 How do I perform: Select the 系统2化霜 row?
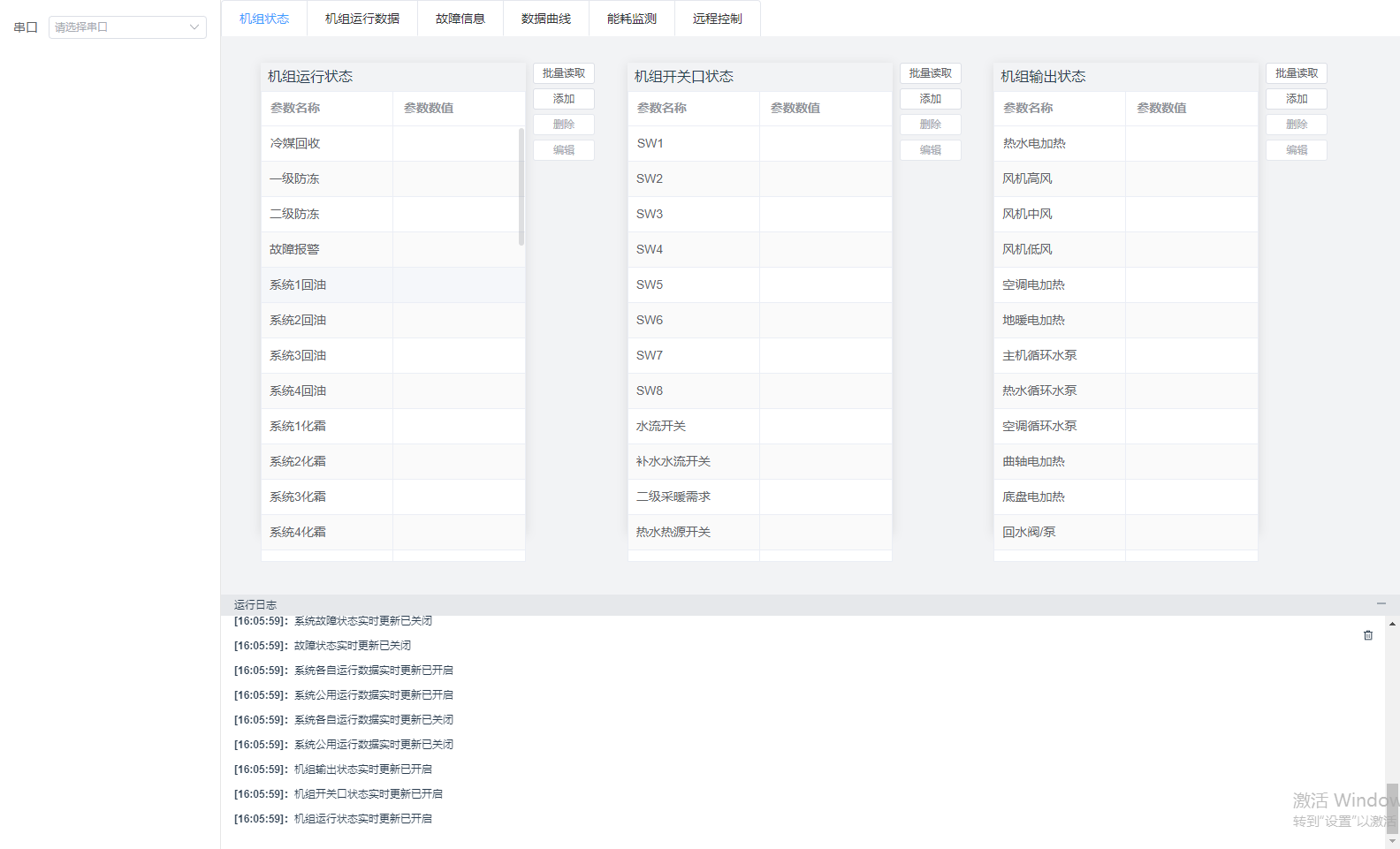tap(393, 461)
